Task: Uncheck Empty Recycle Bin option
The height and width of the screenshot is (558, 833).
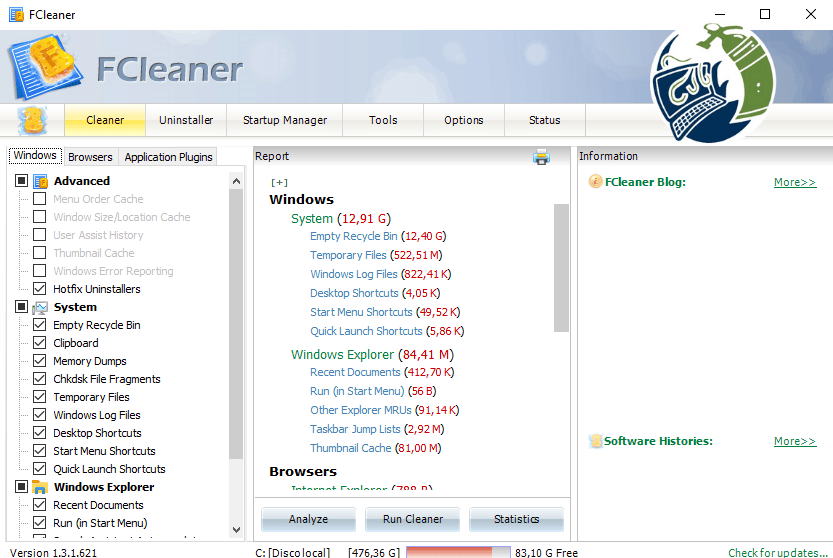Action: pos(39,325)
